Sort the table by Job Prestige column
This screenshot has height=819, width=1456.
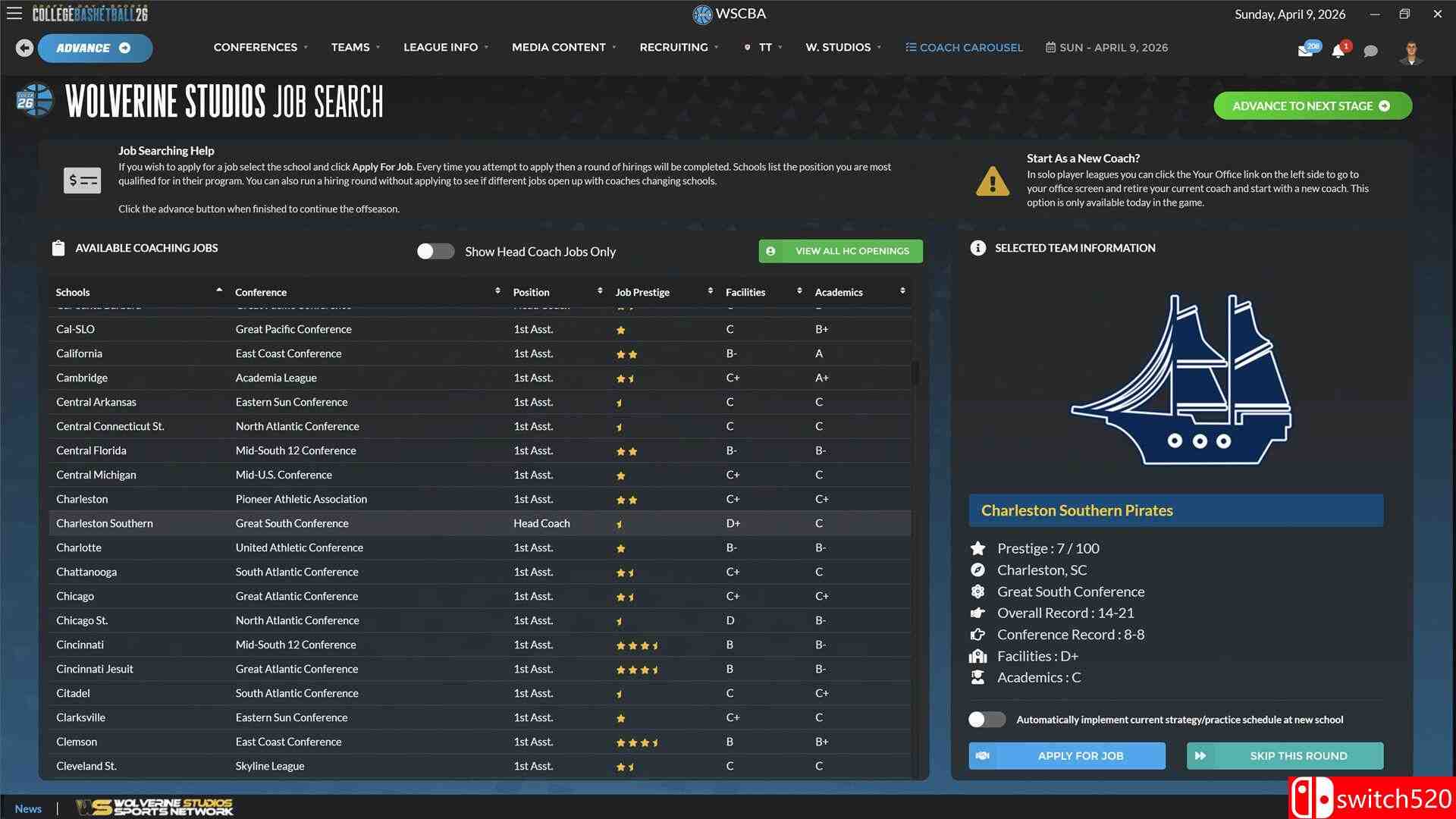click(664, 292)
